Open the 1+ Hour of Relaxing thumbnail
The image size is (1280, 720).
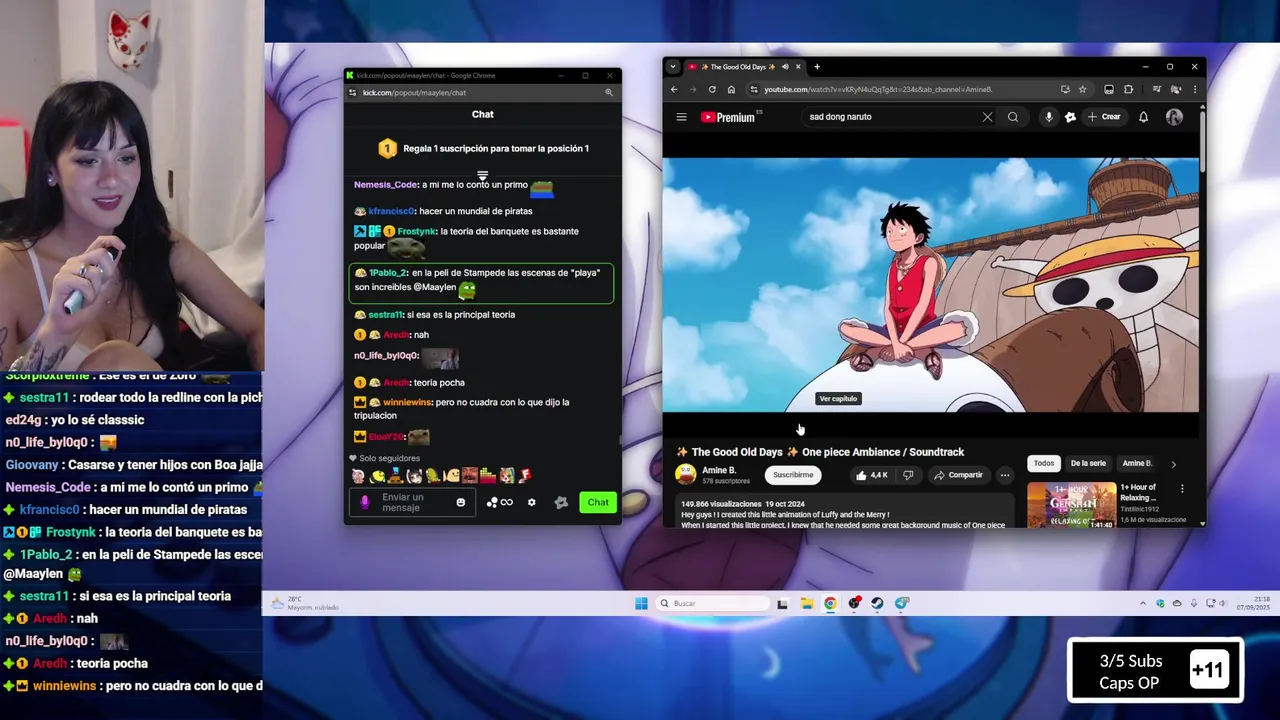[1072, 504]
